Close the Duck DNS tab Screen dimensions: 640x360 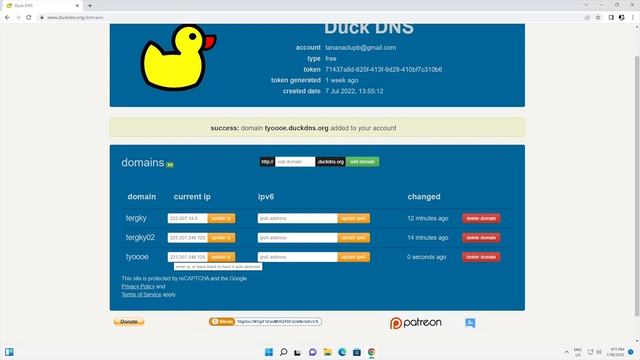click(77, 6)
